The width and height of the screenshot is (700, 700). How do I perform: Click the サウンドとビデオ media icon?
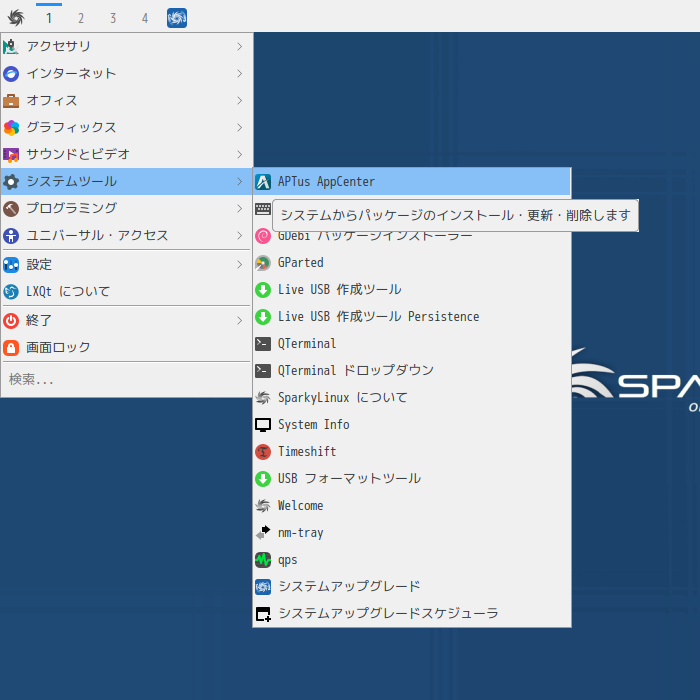11,155
